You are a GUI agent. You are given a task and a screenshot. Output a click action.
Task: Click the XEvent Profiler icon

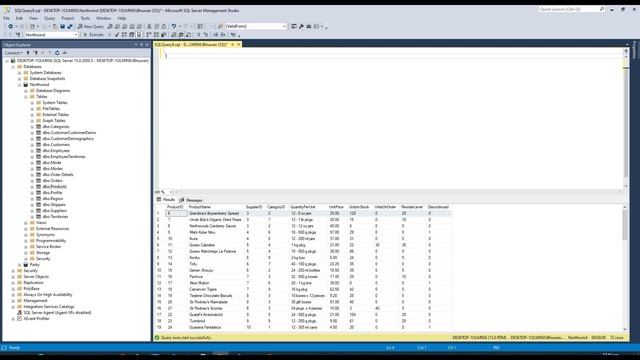pos(19,319)
